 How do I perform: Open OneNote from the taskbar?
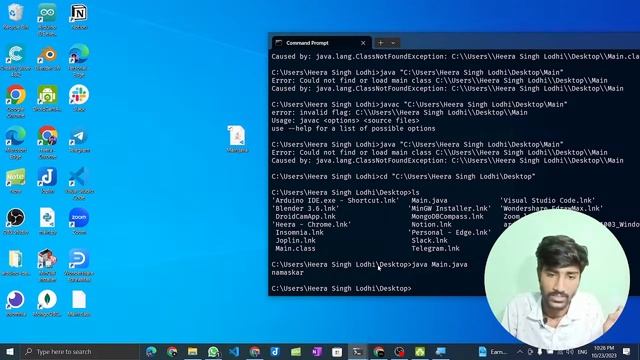tap(317, 351)
